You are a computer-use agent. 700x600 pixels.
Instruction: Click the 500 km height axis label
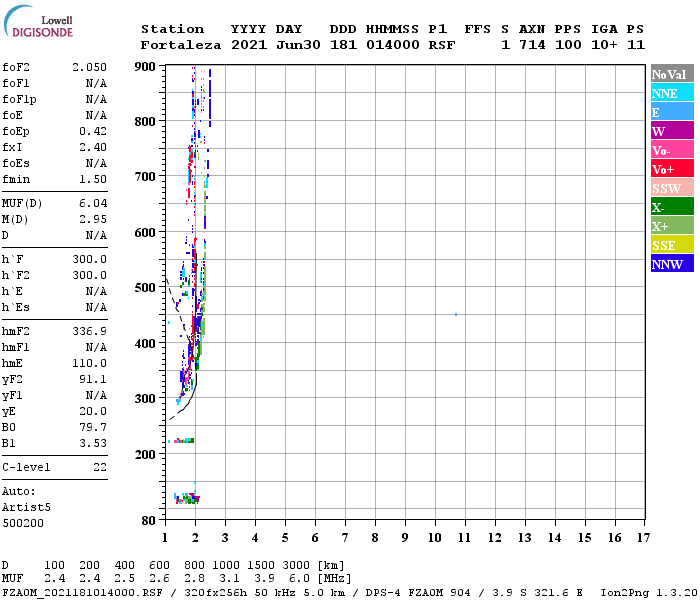click(x=145, y=288)
